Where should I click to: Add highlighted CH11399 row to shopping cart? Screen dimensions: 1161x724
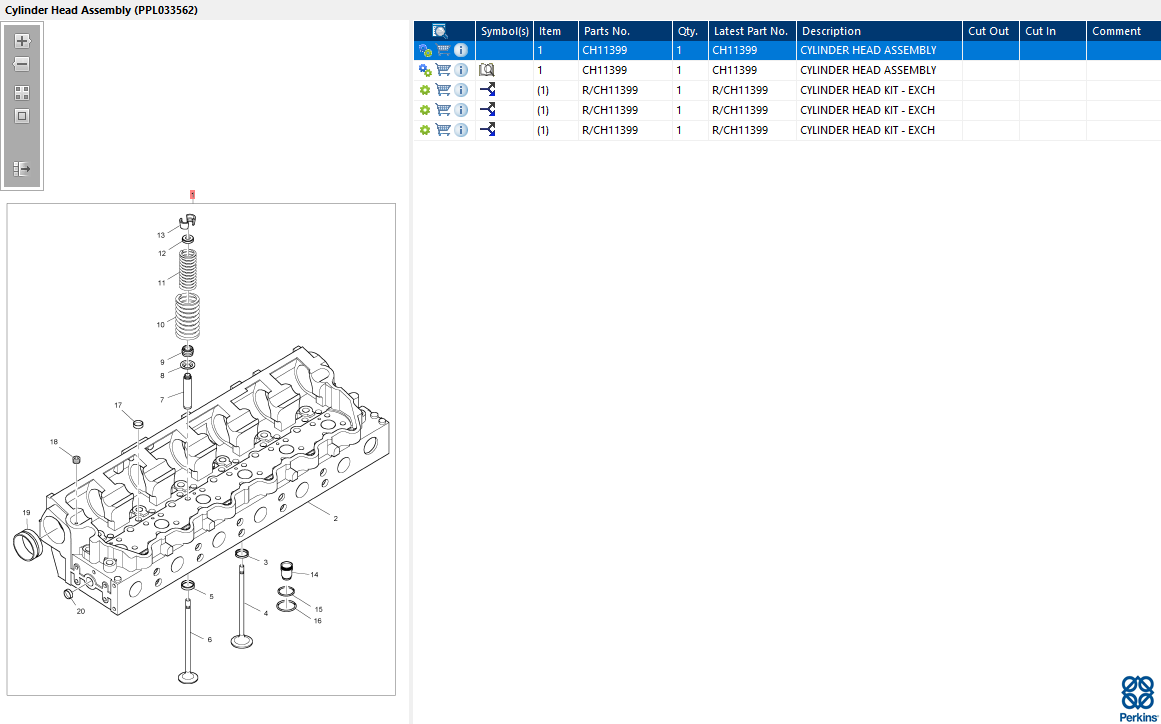pos(443,50)
